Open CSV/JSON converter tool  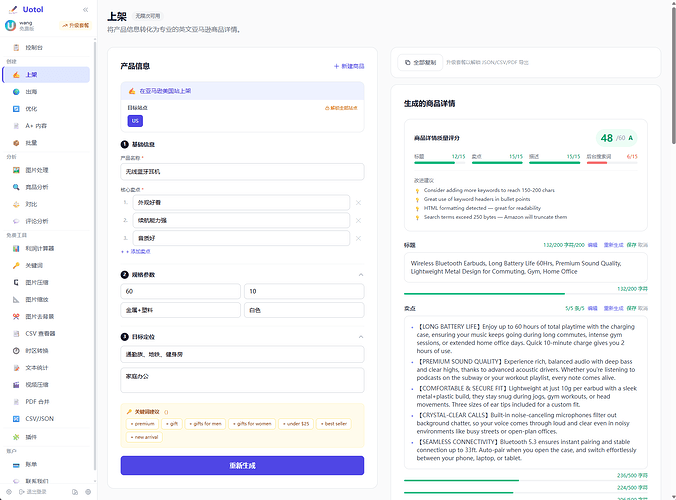46,419
